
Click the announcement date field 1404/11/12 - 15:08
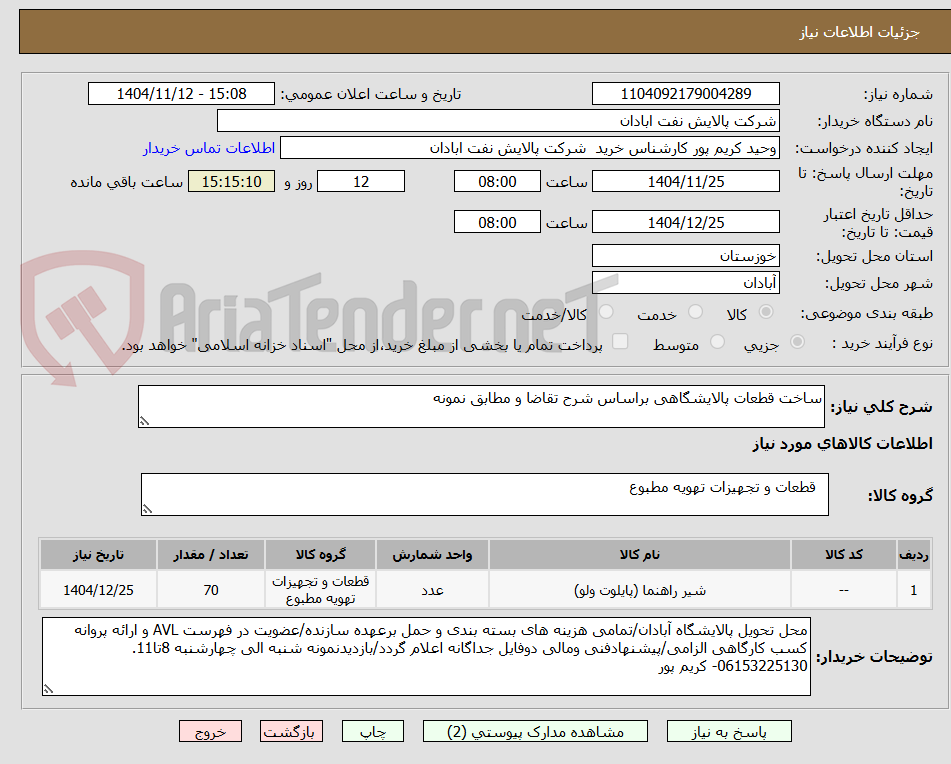(x=181, y=94)
